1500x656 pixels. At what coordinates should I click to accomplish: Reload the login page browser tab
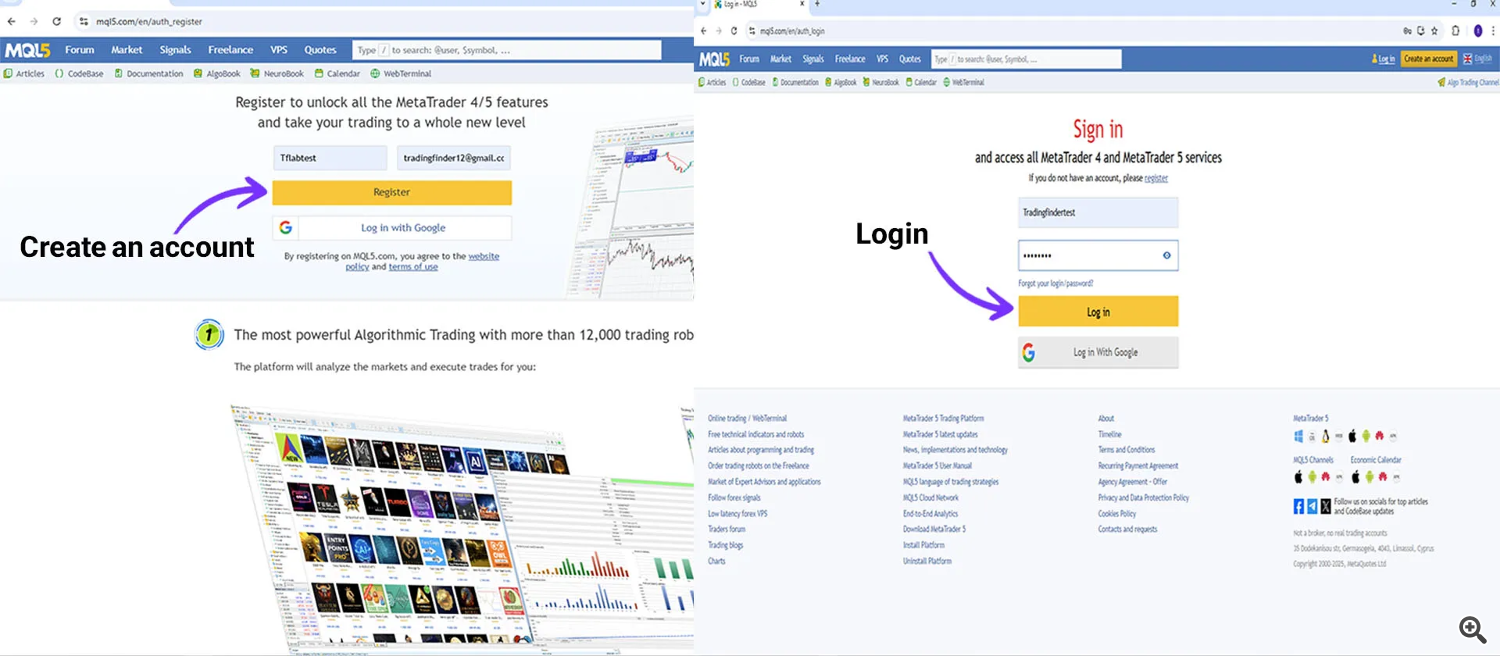point(733,31)
